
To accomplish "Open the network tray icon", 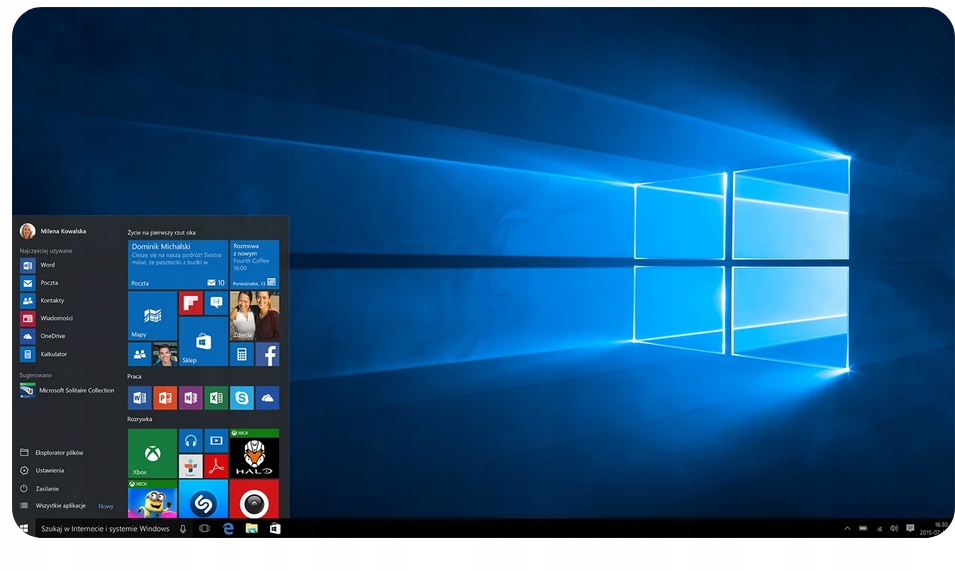I will tap(879, 528).
